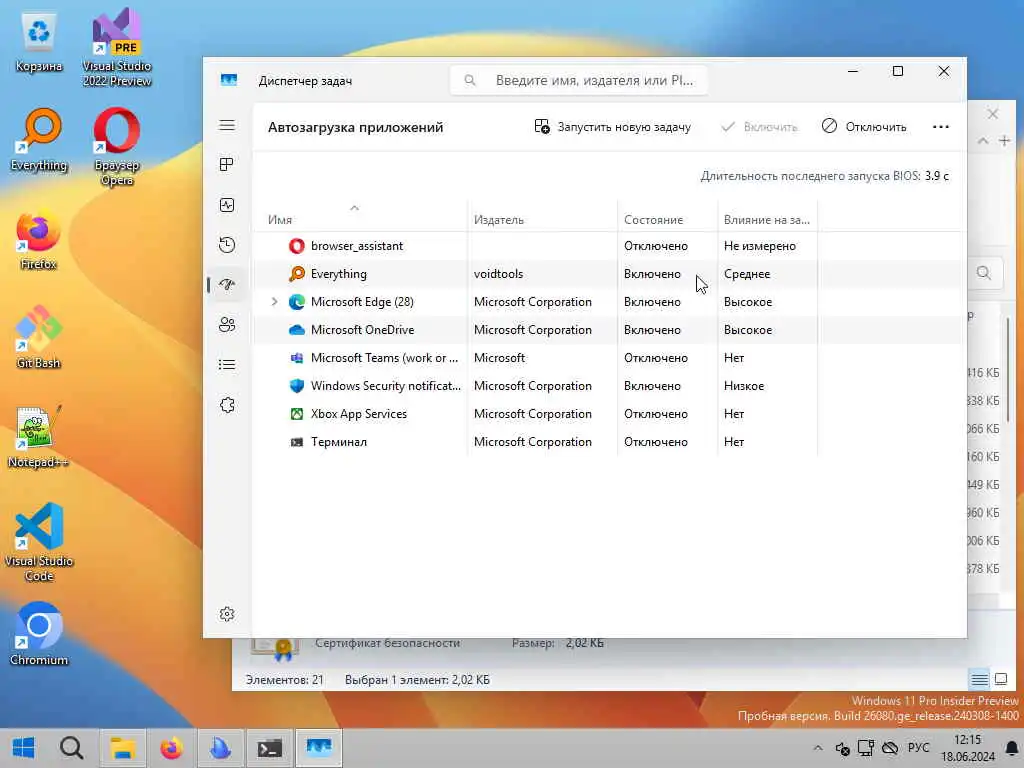Open Performance page in sidebar

pyautogui.click(x=227, y=205)
